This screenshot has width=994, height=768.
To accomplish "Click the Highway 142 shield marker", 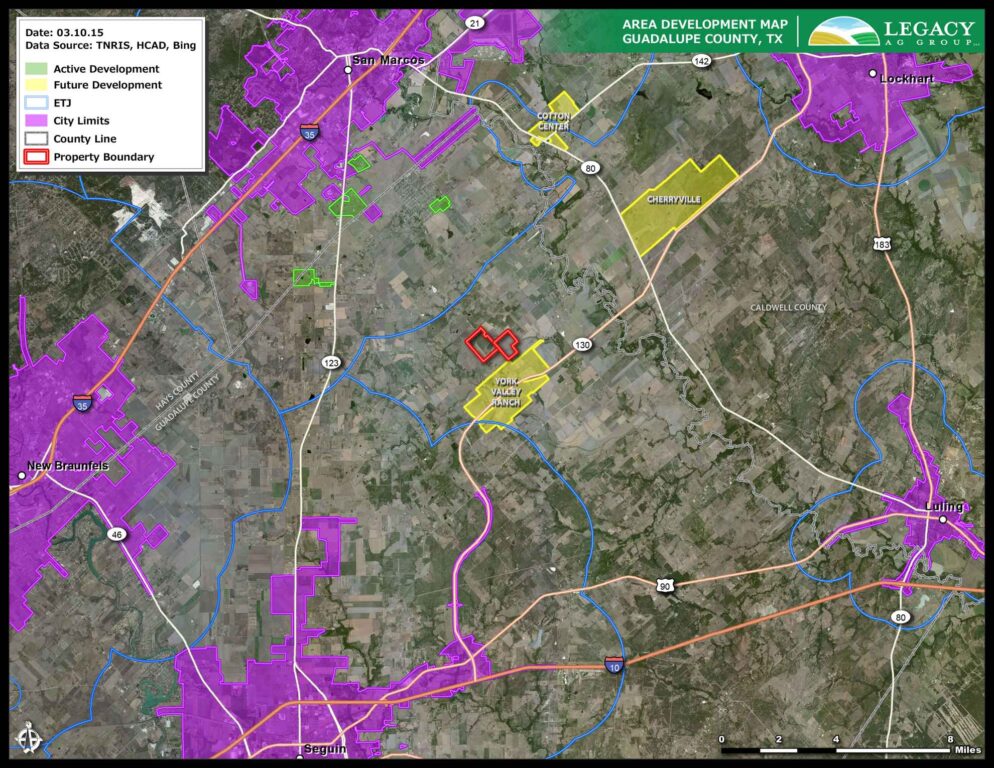I will (701, 61).
